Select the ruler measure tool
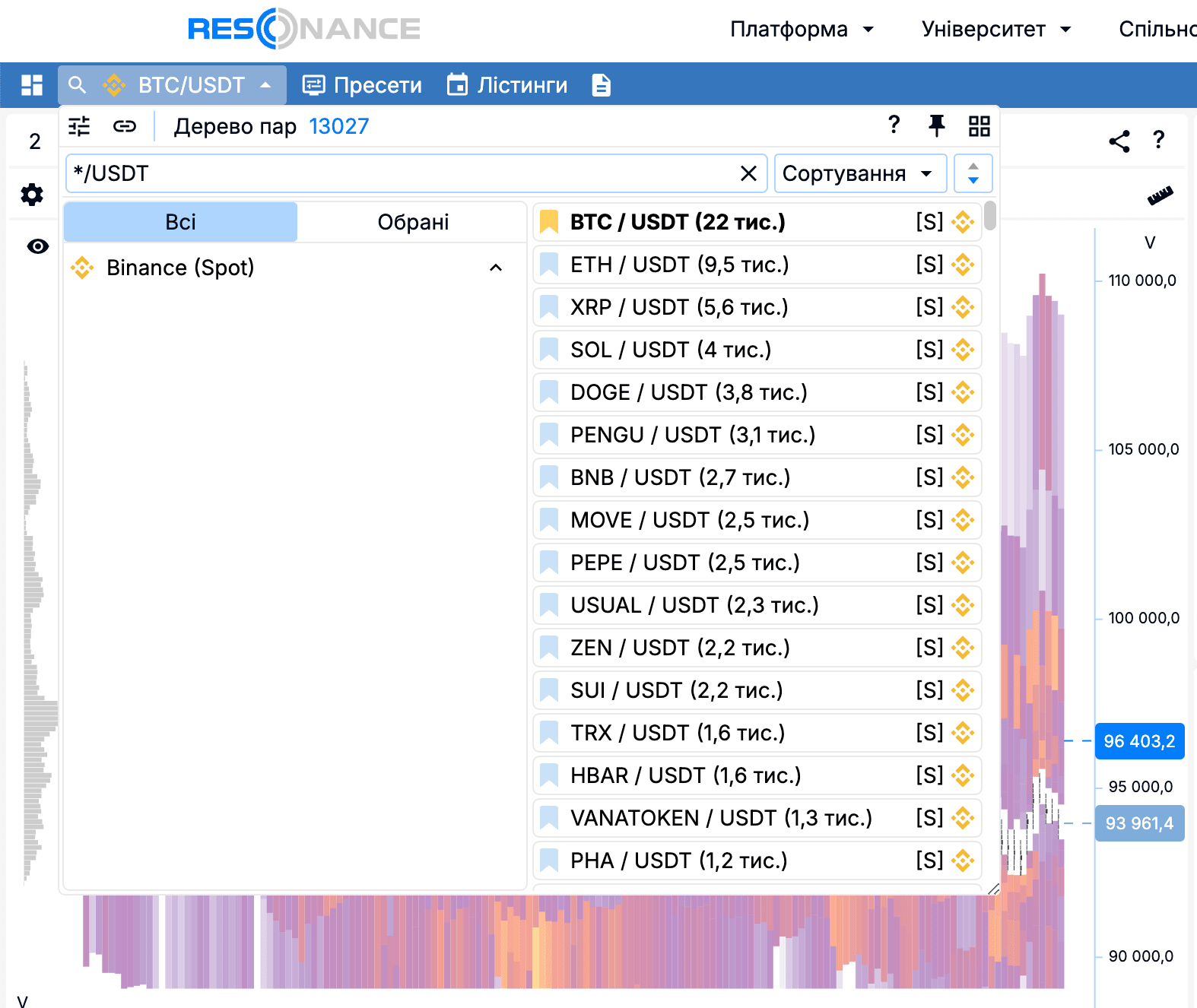The height and width of the screenshot is (1008, 1197). tap(1160, 195)
